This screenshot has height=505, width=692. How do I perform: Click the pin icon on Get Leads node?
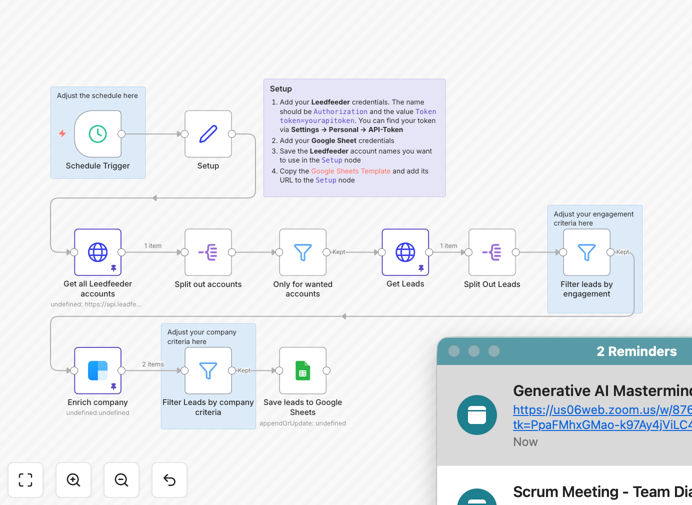[x=421, y=268]
